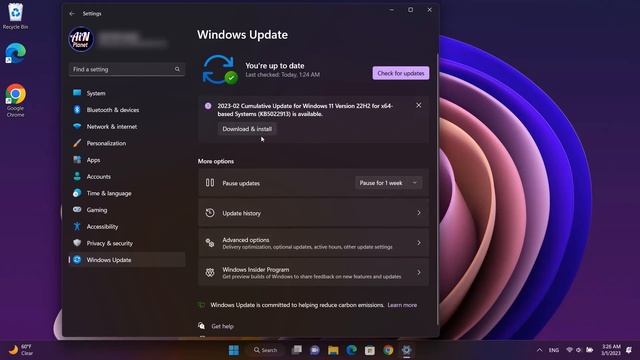Click the 'Last checked: Today' text
The image size is (640, 360).
[x=282, y=75]
